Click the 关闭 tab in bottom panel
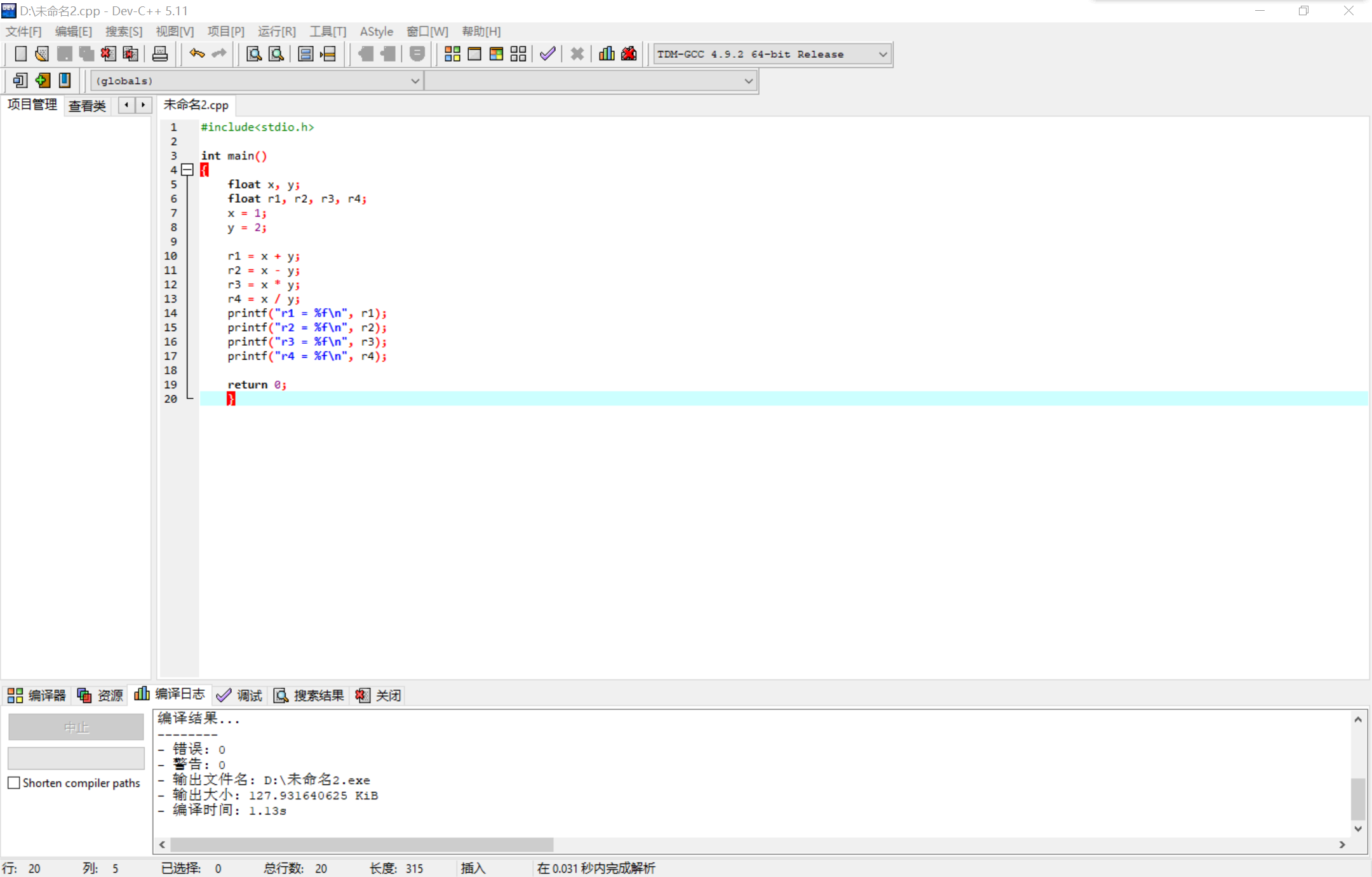 pos(379,695)
